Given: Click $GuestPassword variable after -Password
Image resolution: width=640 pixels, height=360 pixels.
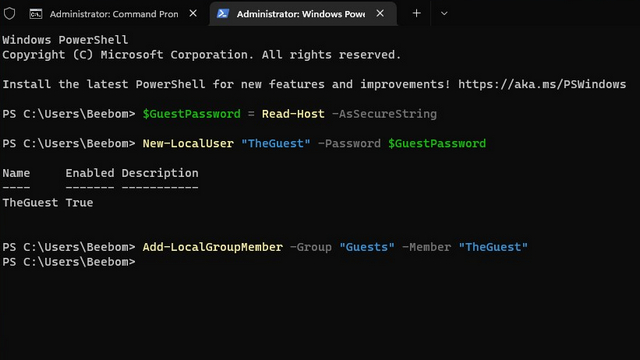Looking at the screenshot, I should [x=437, y=144].
